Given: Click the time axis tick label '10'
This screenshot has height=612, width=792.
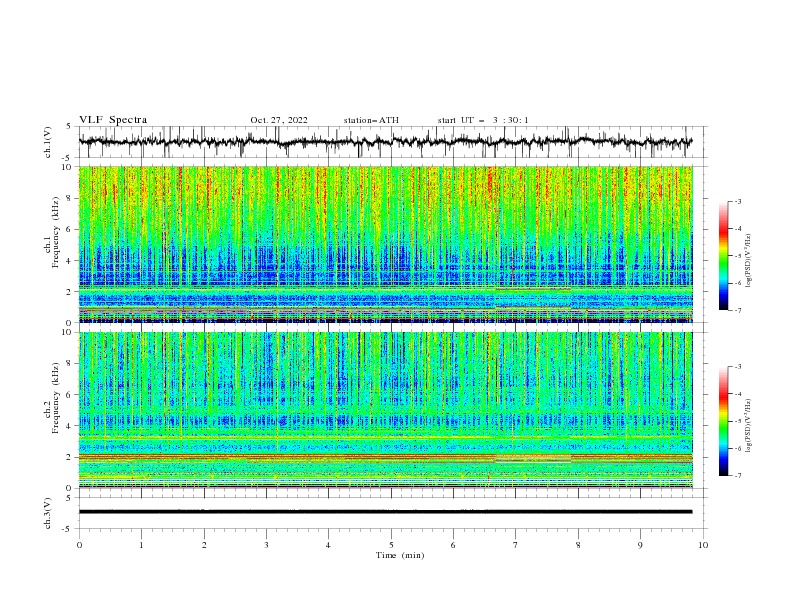Looking at the screenshot, I should pos(703,545).
